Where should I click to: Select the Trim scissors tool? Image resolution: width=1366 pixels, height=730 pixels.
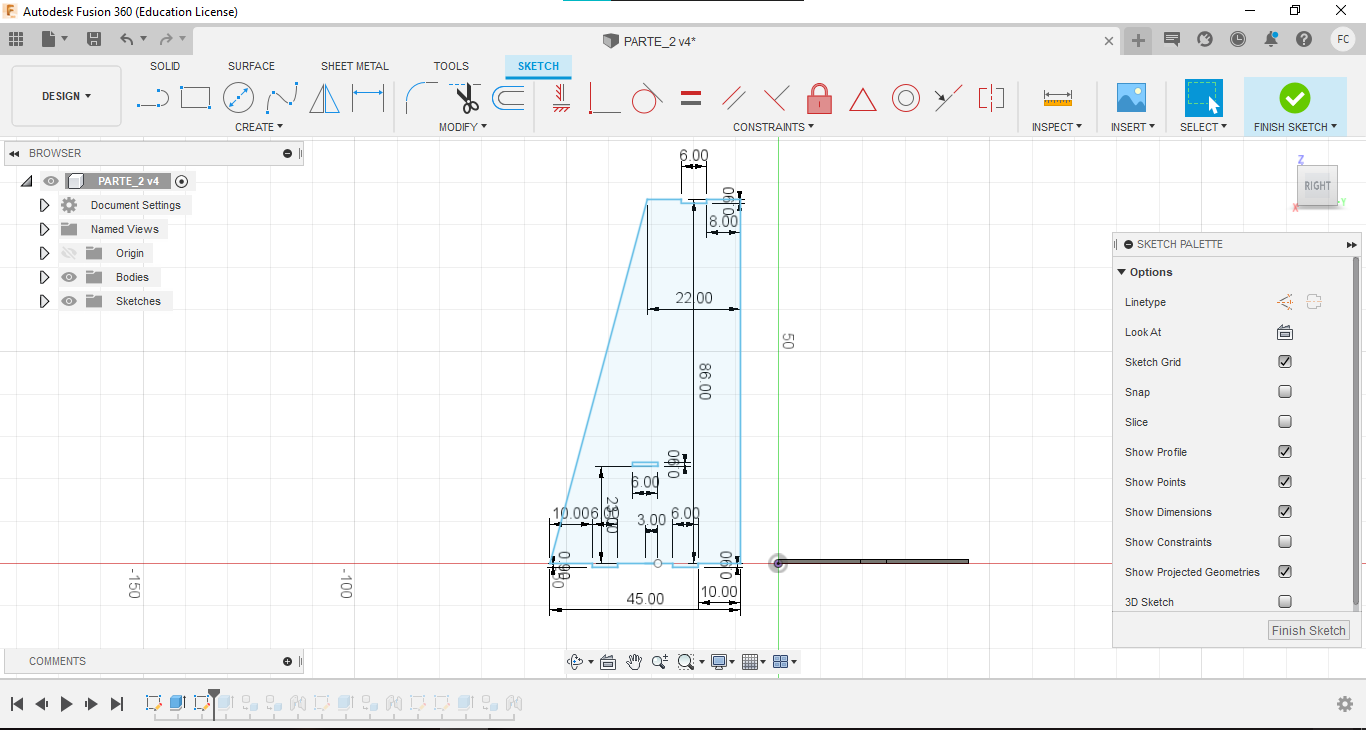coord(465,98)
